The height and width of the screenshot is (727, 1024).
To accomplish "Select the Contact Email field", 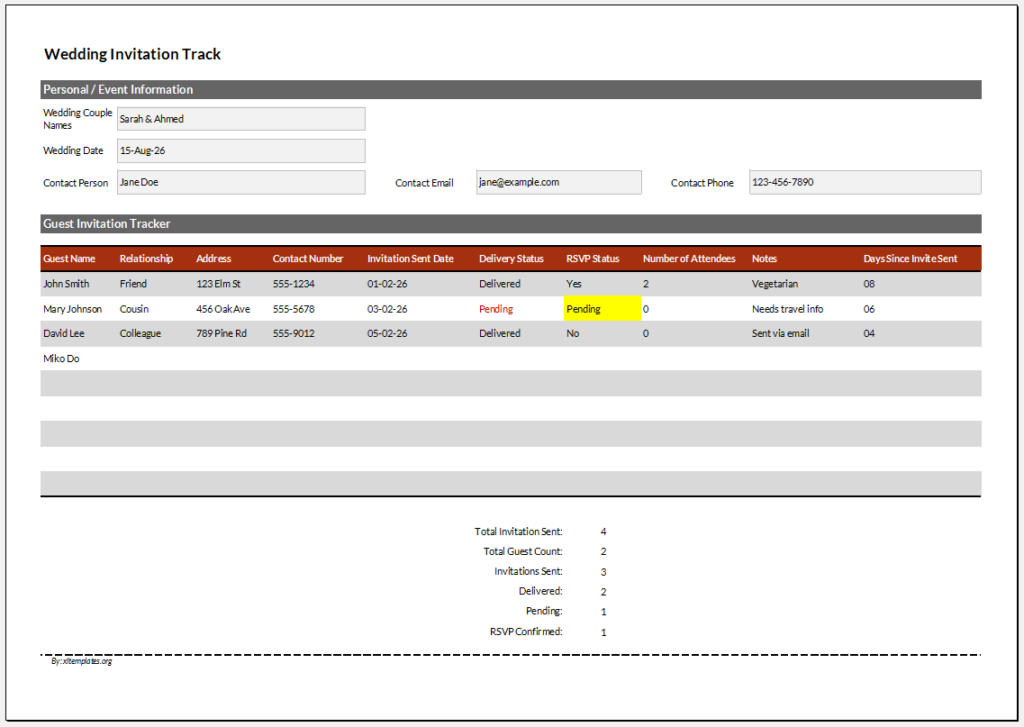I will 558,183.
